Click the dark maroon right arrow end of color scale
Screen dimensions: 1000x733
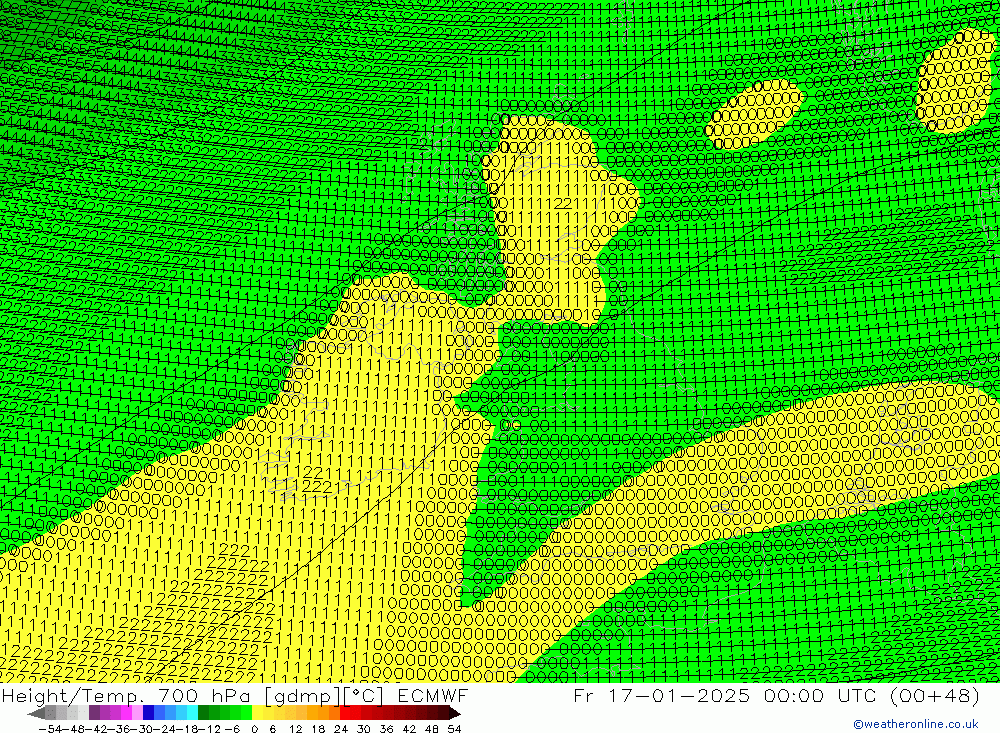tap(455, 714)
